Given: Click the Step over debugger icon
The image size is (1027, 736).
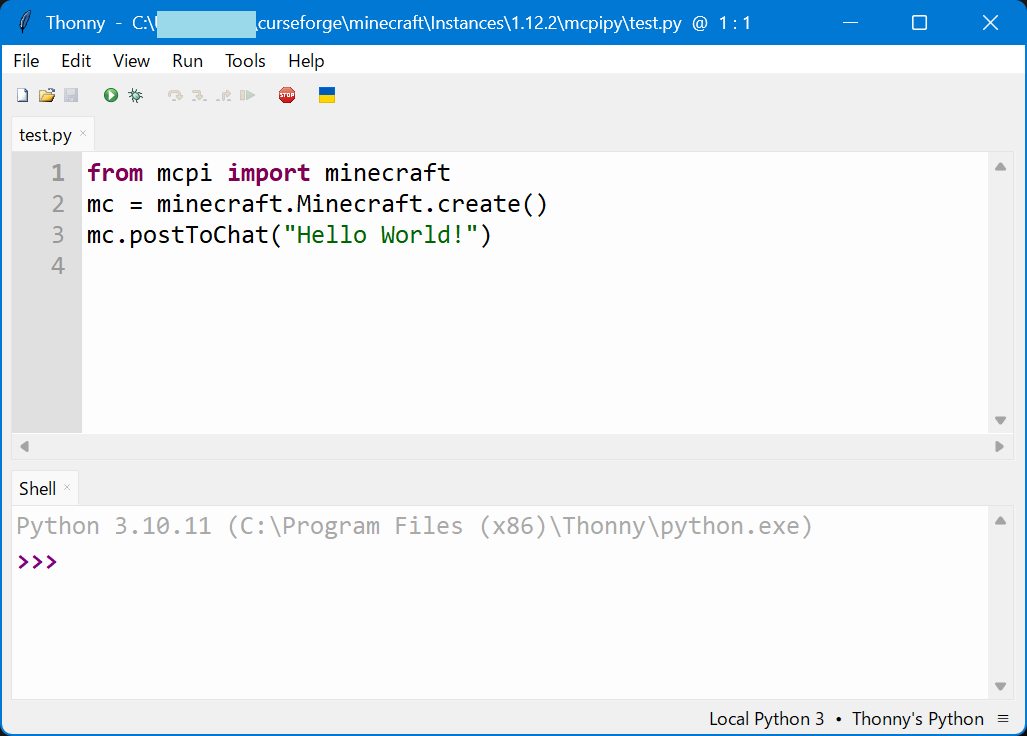Looking at the screenshot, I should click(175, 96).
